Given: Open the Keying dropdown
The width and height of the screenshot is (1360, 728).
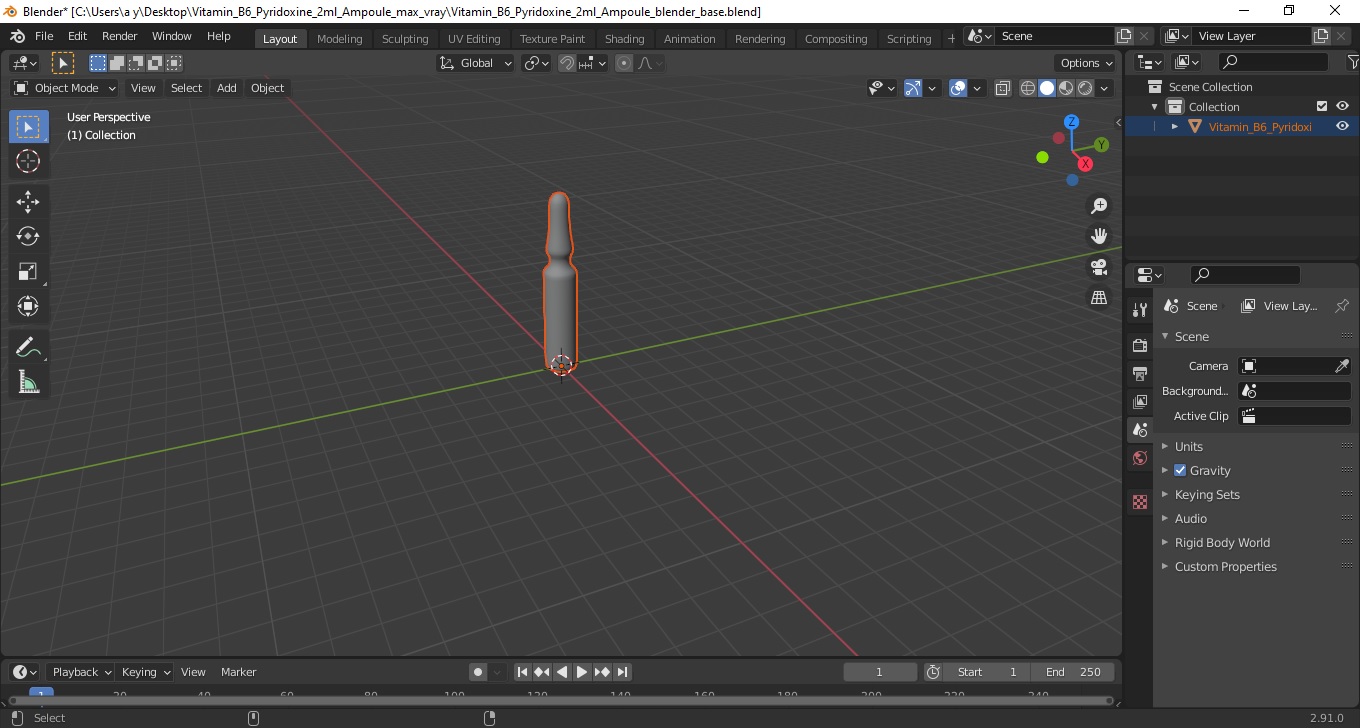Looking at the screenshot, I should point(144,672).
